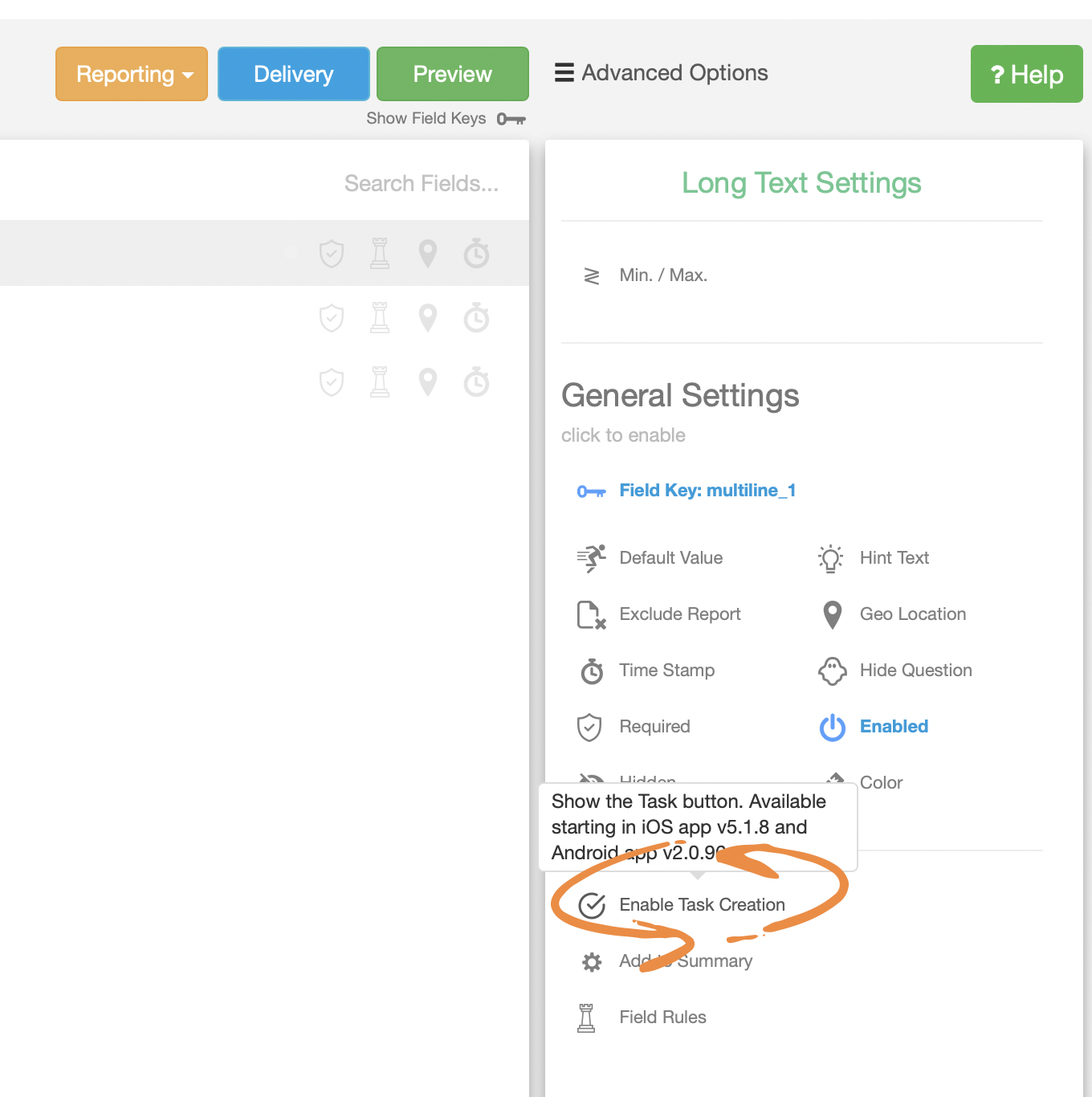The height and width of the screenshot is (1097, 1092).
Task: Click the Search Fields input box
Action: (421, 183)
